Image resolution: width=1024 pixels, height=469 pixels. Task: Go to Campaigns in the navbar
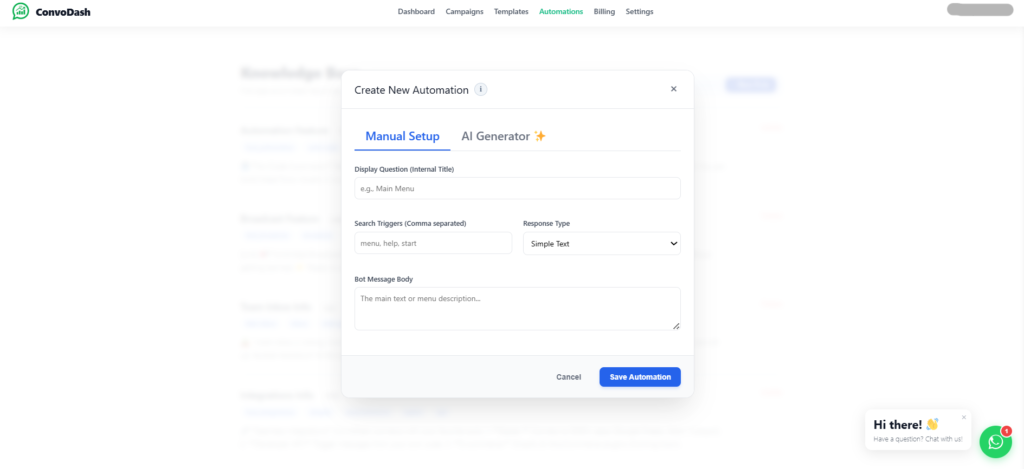(464, 12)
